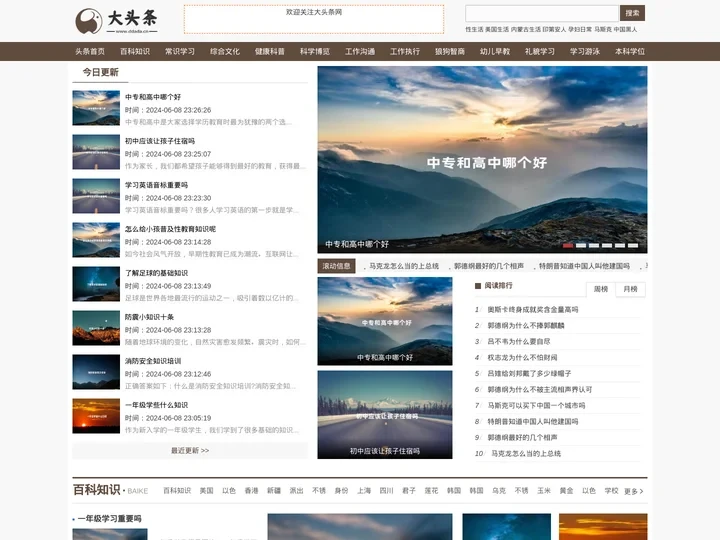Open article 学习英语音标重要吗 title
Screen dimensions: 720x540
click(157, 185)
